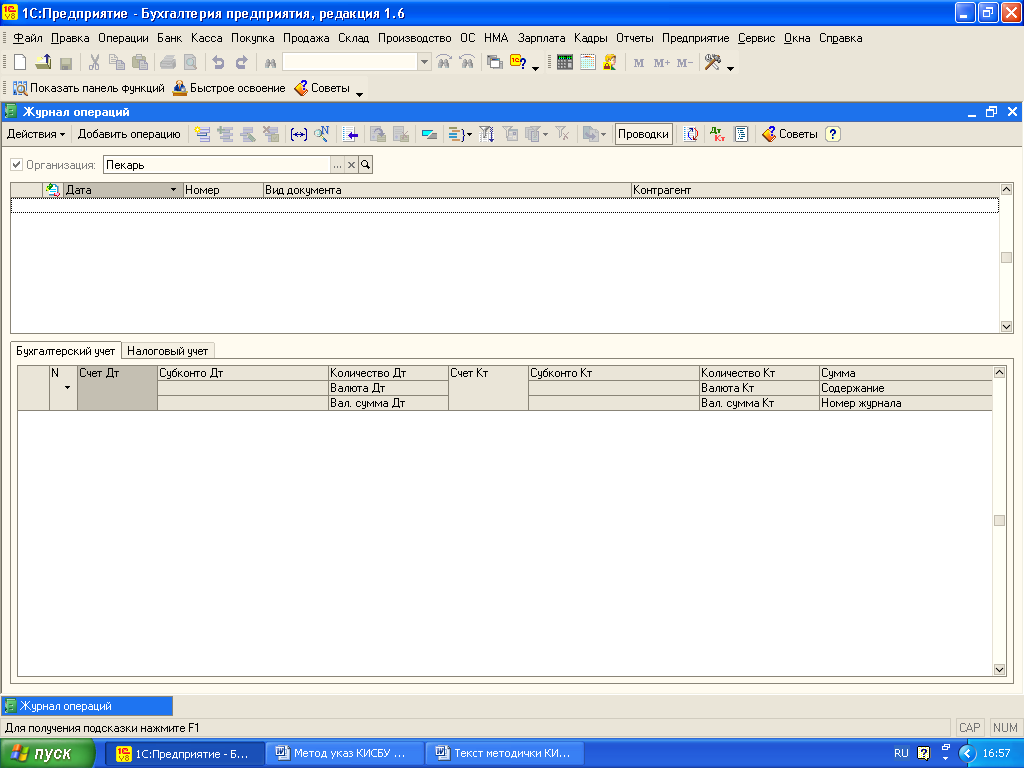Click the Refresh list icon
The image size is (1024, 768).
point(691,134)
